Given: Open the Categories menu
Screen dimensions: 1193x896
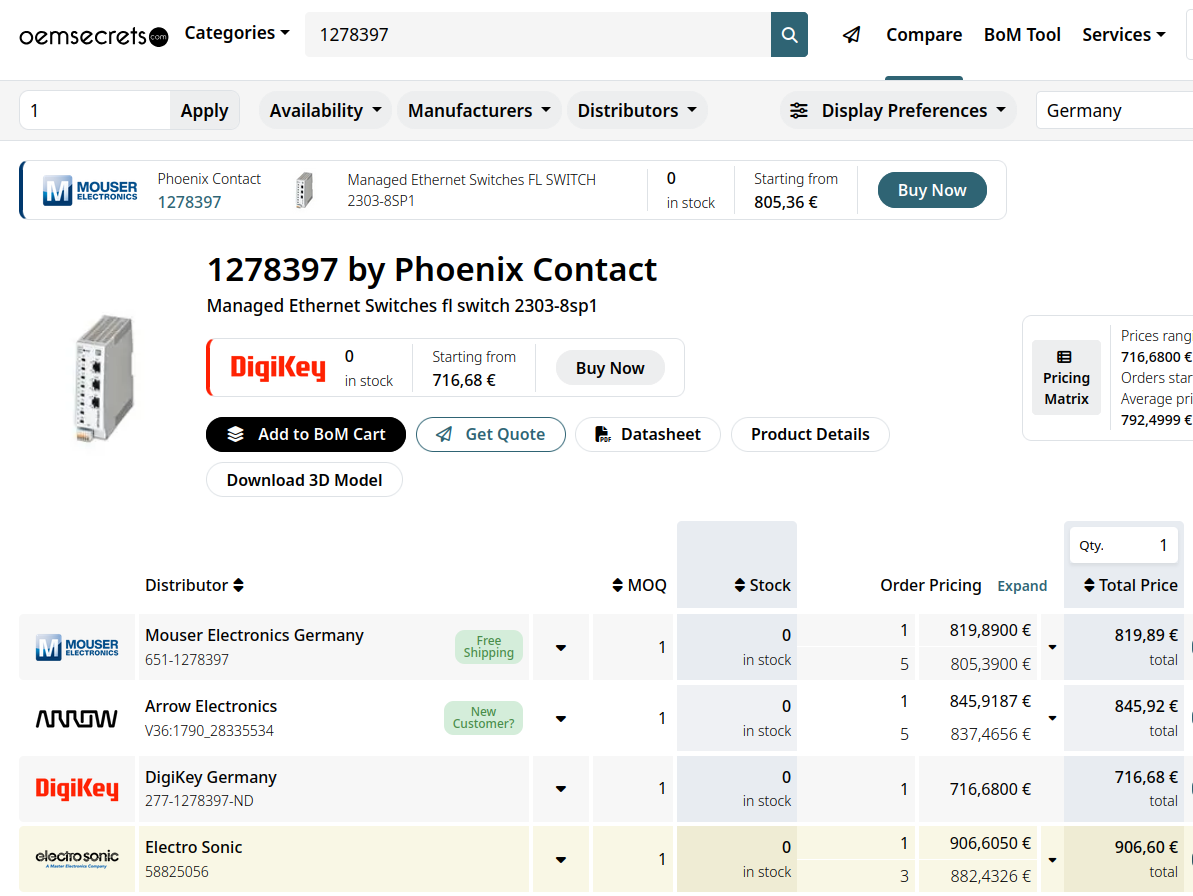Looking at the screenshot, I should coord(237,33).
